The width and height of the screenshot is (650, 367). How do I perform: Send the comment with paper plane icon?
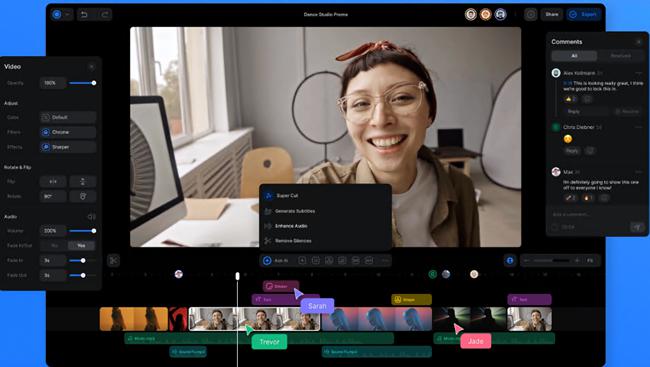pyautogui.click(x=637, y=227)
